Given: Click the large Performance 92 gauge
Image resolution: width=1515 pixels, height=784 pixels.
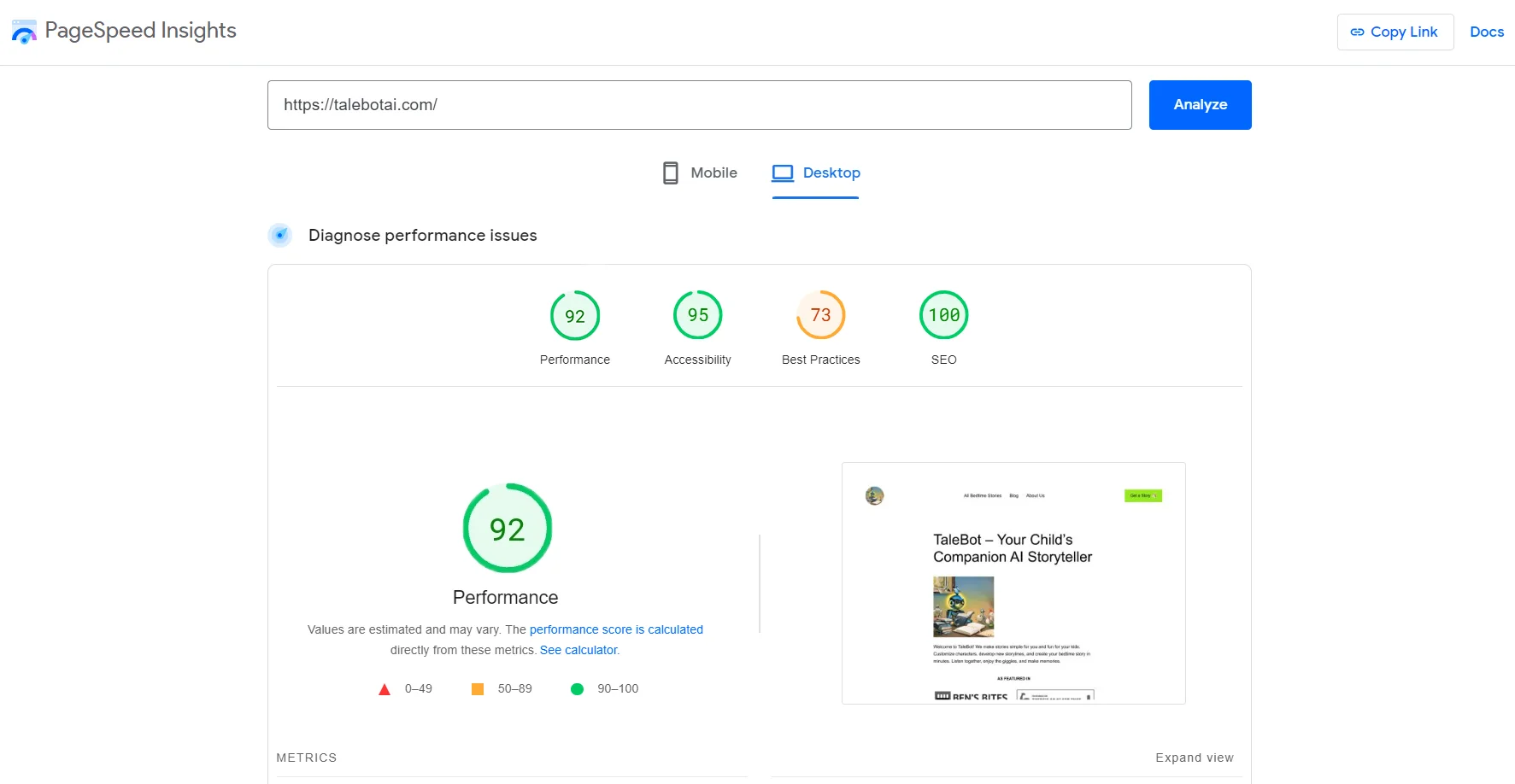Looking at the screenshot, I should tap(508, 529).
